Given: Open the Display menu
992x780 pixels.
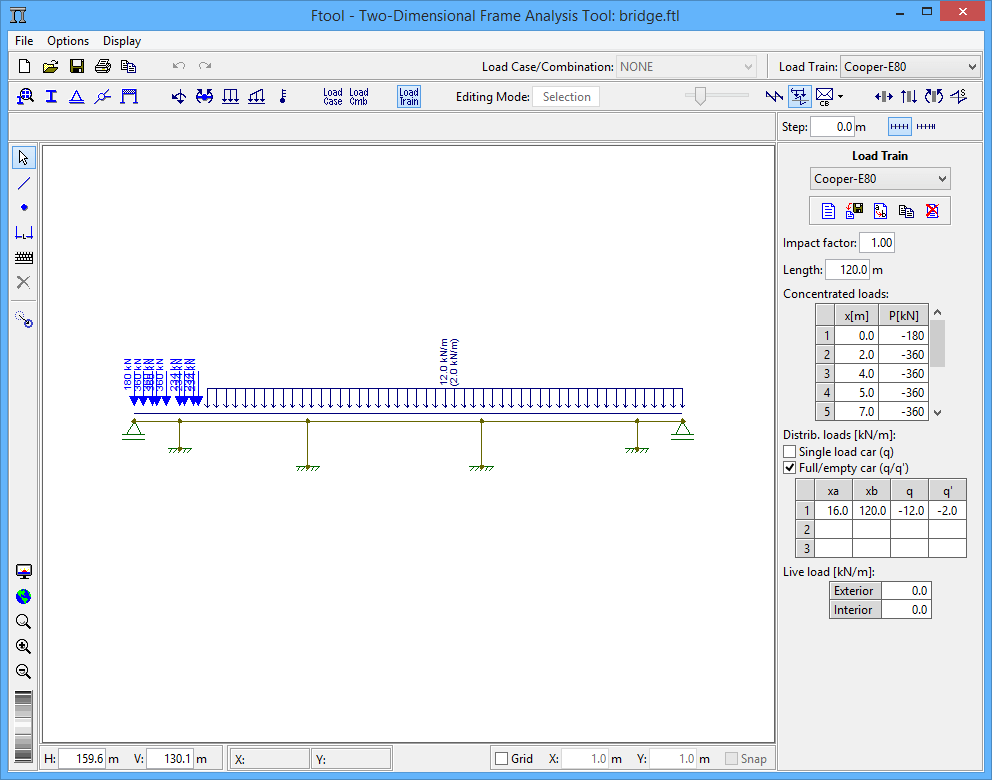Looking at the screenshot, I should [x=122, y=41].
